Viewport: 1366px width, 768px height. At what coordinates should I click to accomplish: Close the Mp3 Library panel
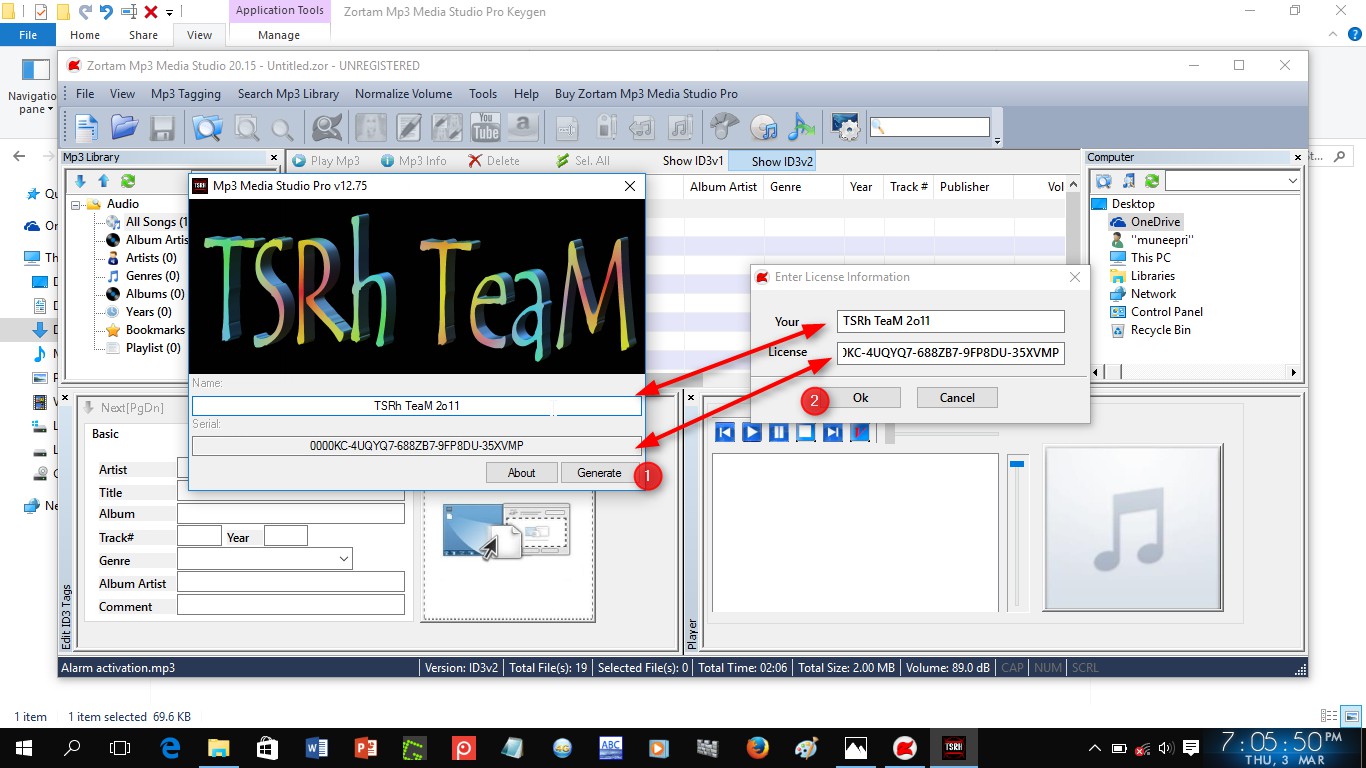tap(274, 158)
